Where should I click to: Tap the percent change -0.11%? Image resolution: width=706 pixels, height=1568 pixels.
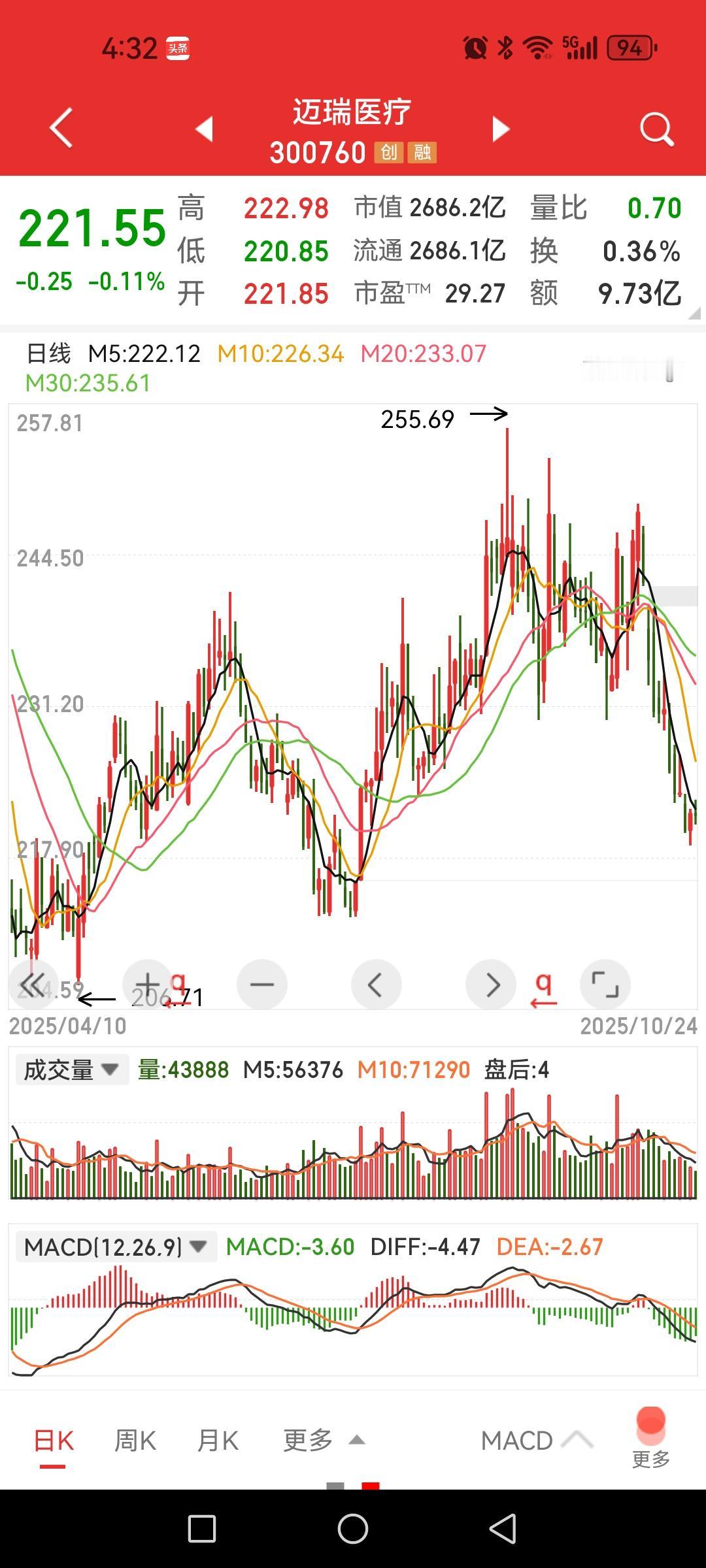click(x=126, y=282)
